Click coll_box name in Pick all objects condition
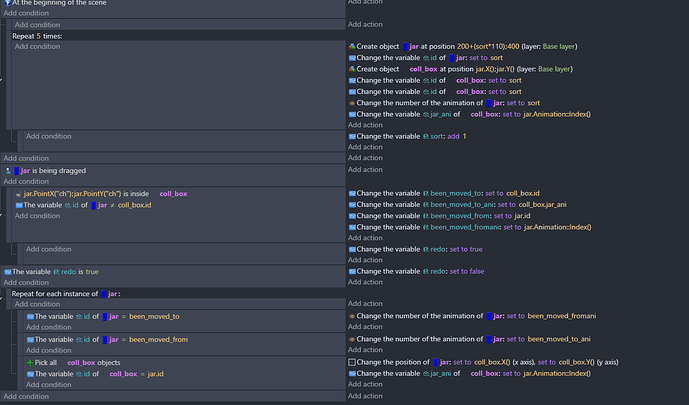This screenshot has width=689, height=405. [x=81, y=363]
